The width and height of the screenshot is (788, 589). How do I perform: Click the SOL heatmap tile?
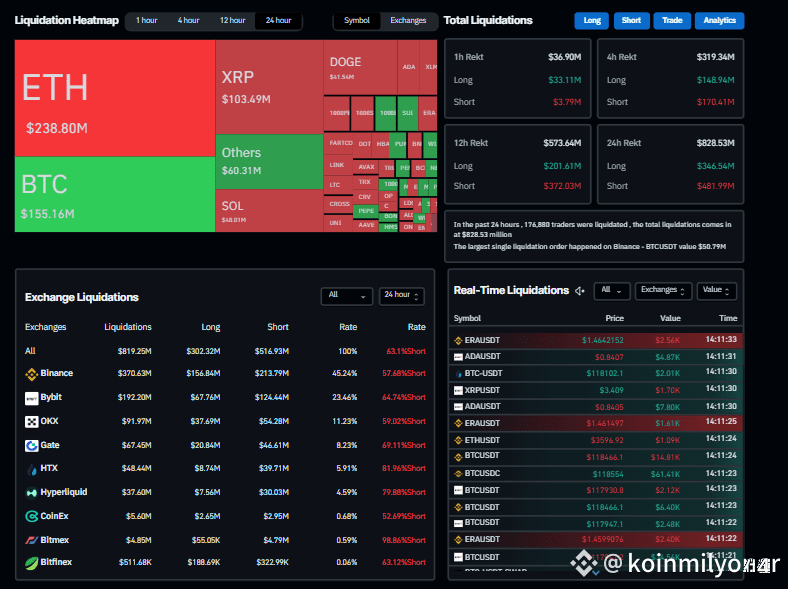click(x=269, y=211)
